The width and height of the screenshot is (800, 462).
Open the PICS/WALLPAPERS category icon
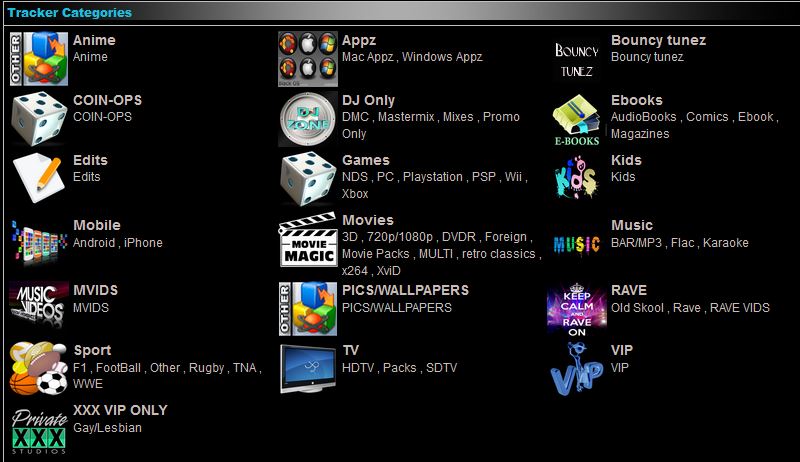coord(308,309)
